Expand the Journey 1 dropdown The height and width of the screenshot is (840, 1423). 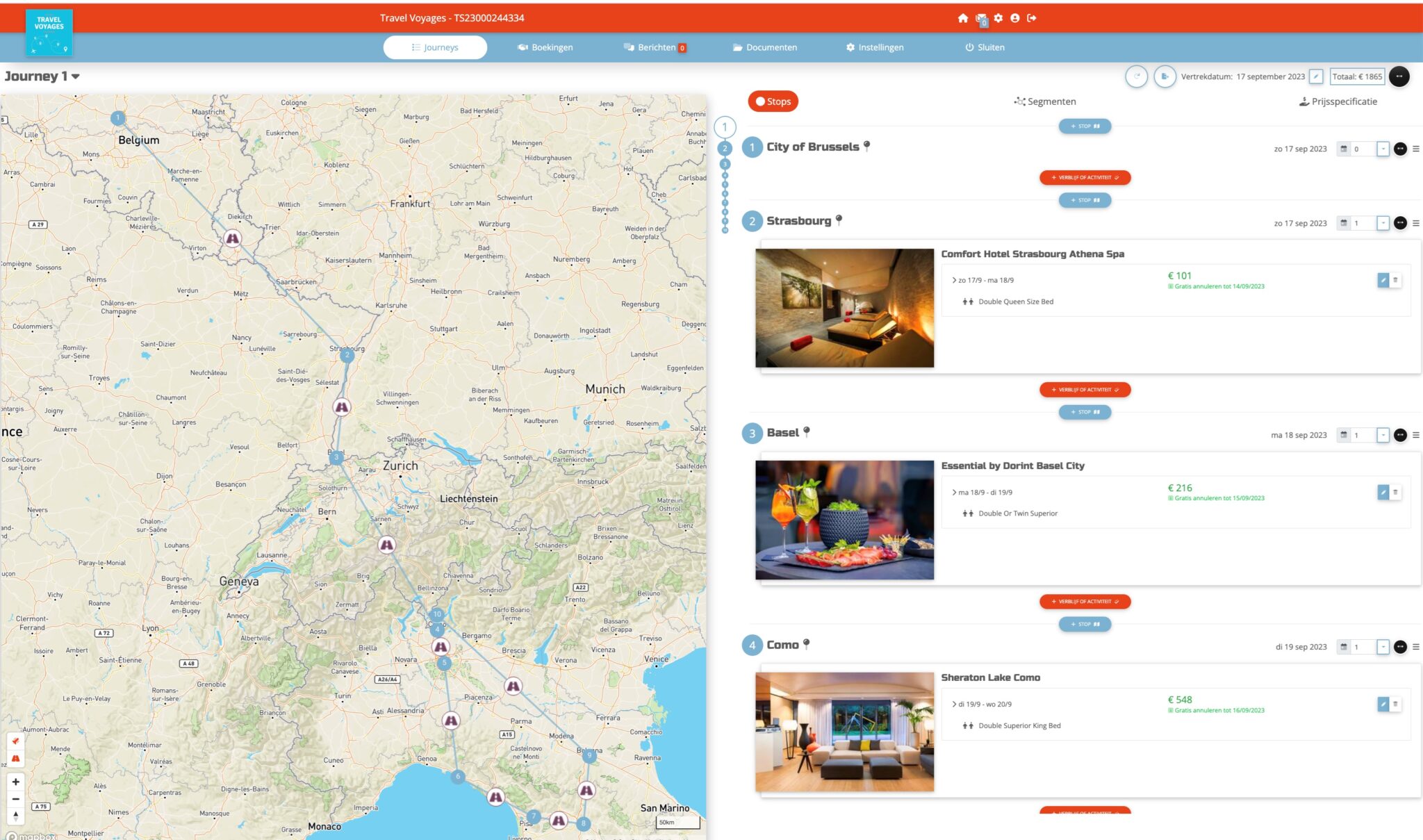click(x=75, y=76)
